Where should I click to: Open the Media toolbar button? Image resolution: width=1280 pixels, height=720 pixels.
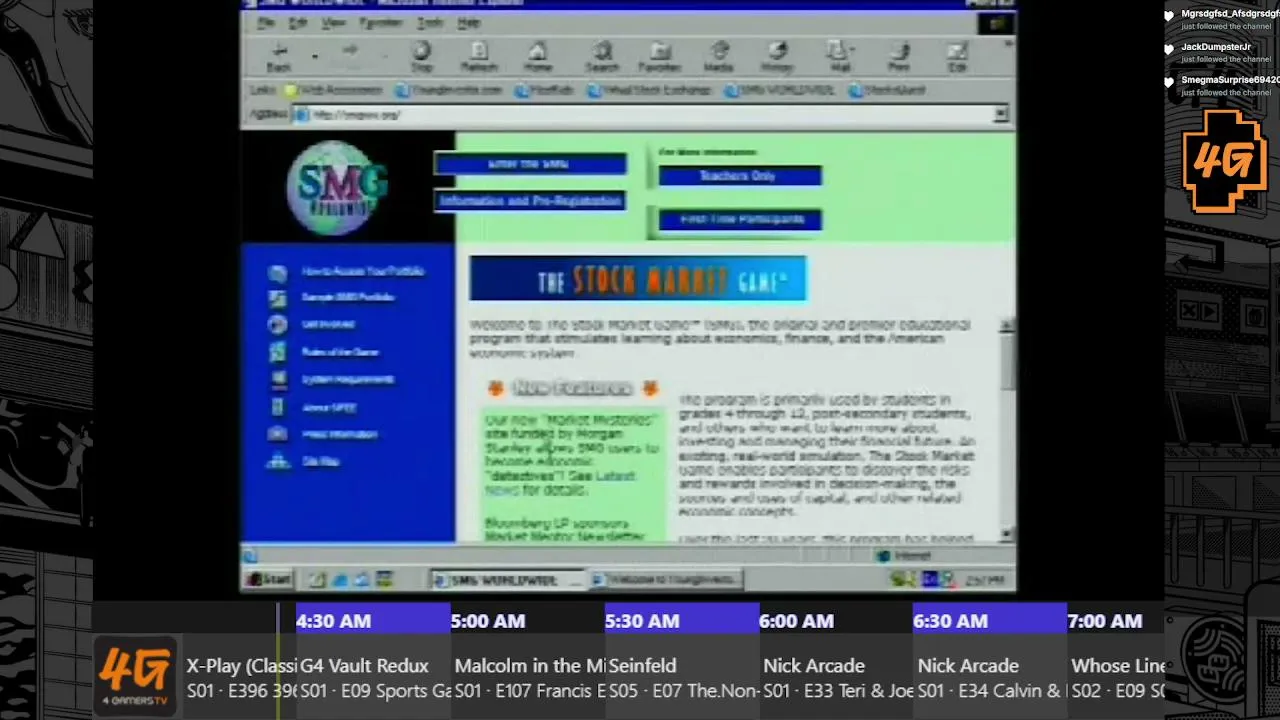(719, 57)
